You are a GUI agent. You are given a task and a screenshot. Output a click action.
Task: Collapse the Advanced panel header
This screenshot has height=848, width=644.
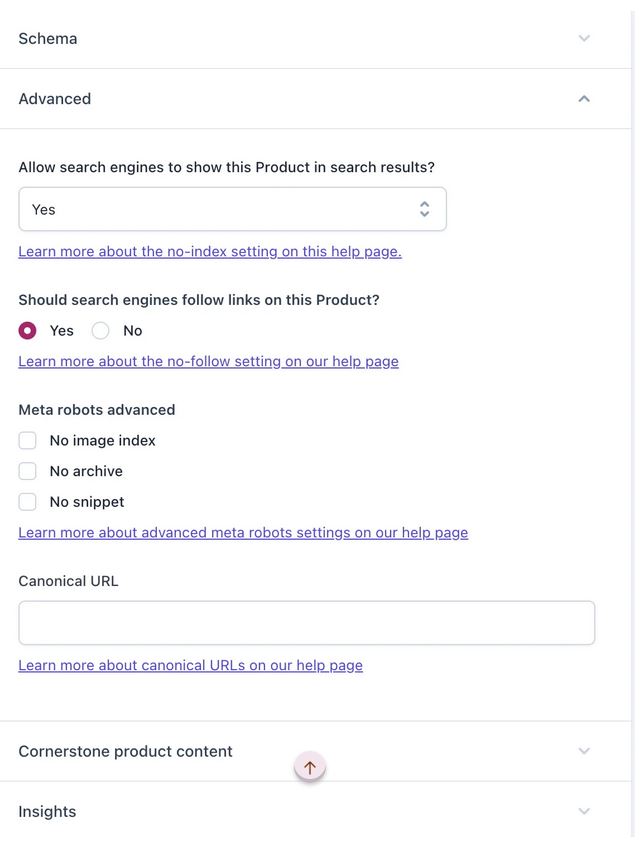315,98
